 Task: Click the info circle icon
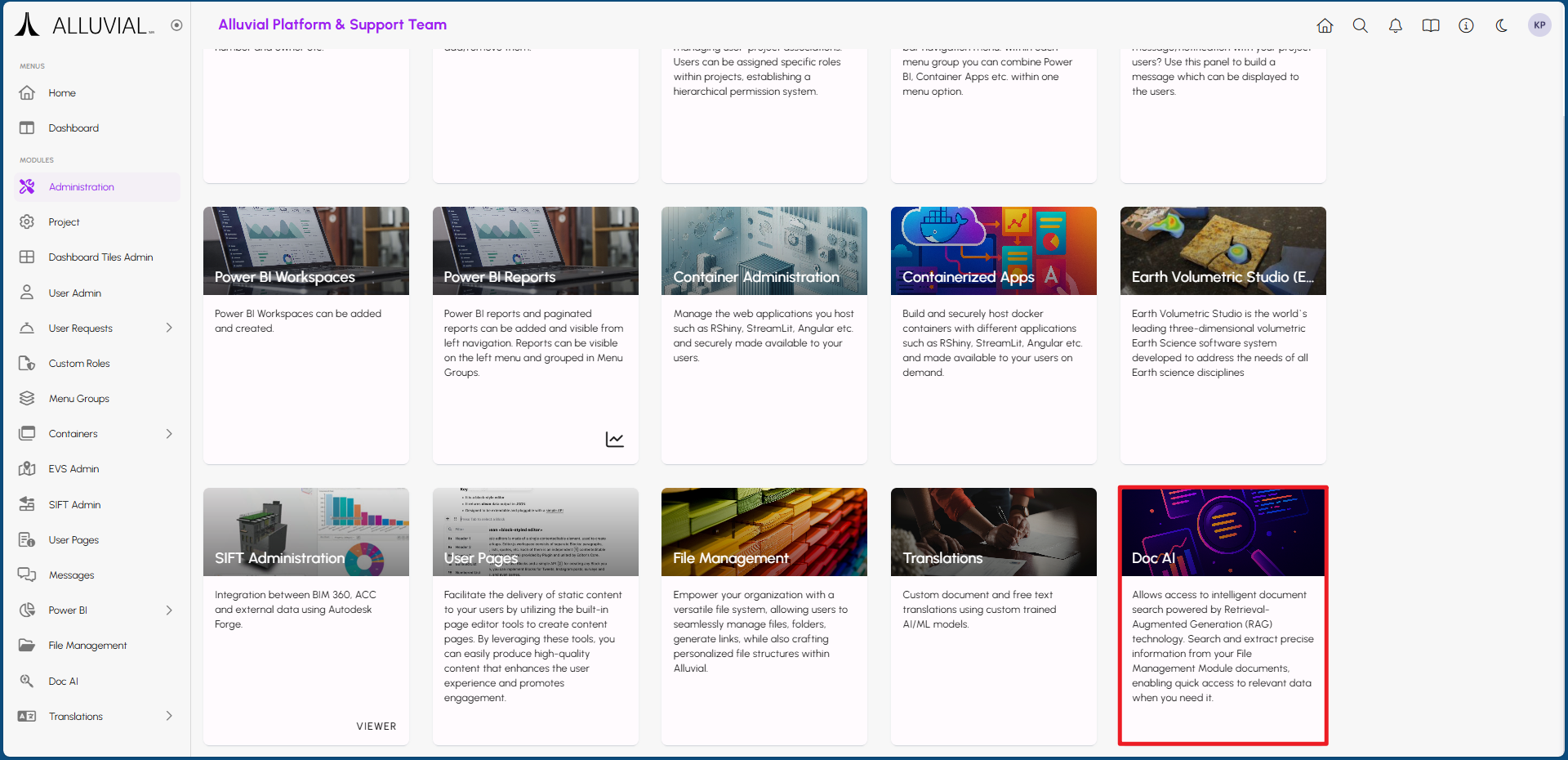pyautogui.click(x=1466, y=25)
